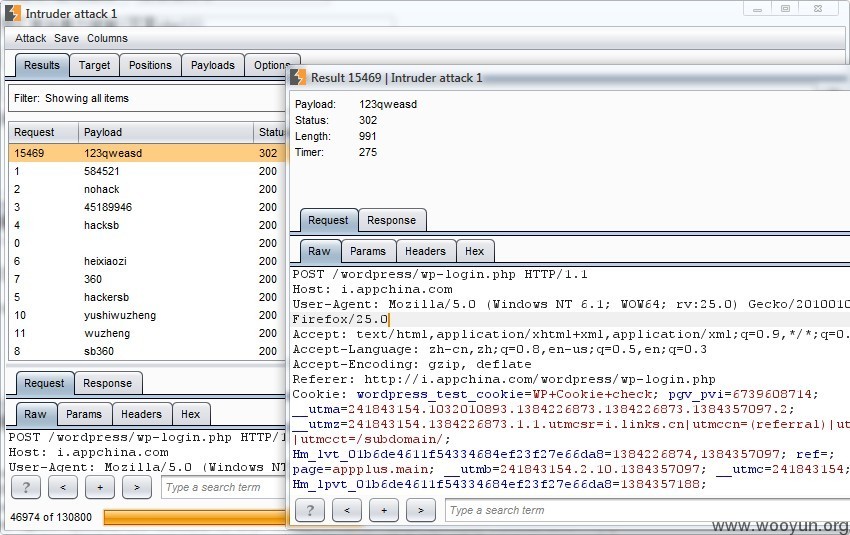The height and width of the screenshot is (535, 850).
Task: Click next match button in Result 15469 window
Action: click(x=421, y=510)
